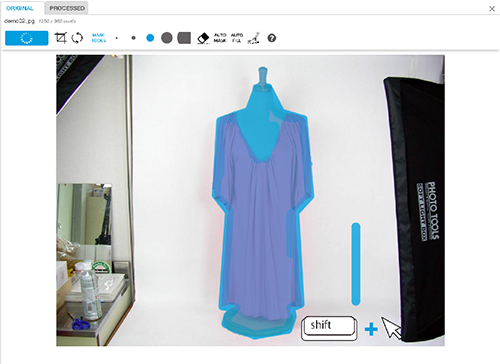Image resolution: width=500 pixels, height=364 pixels.
Task: Switch to the Original tab
Action: 20,8
